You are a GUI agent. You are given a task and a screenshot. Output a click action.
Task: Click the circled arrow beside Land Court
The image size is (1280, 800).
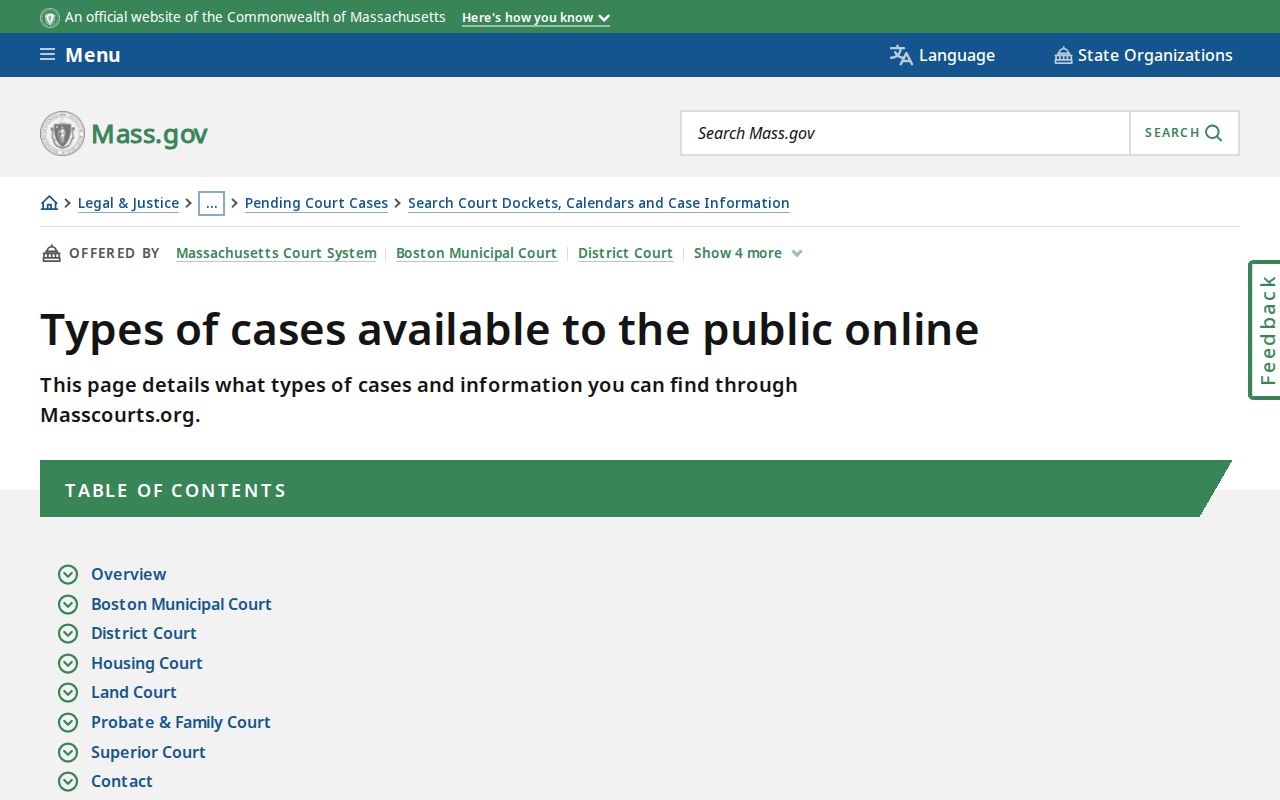(68, 692)
